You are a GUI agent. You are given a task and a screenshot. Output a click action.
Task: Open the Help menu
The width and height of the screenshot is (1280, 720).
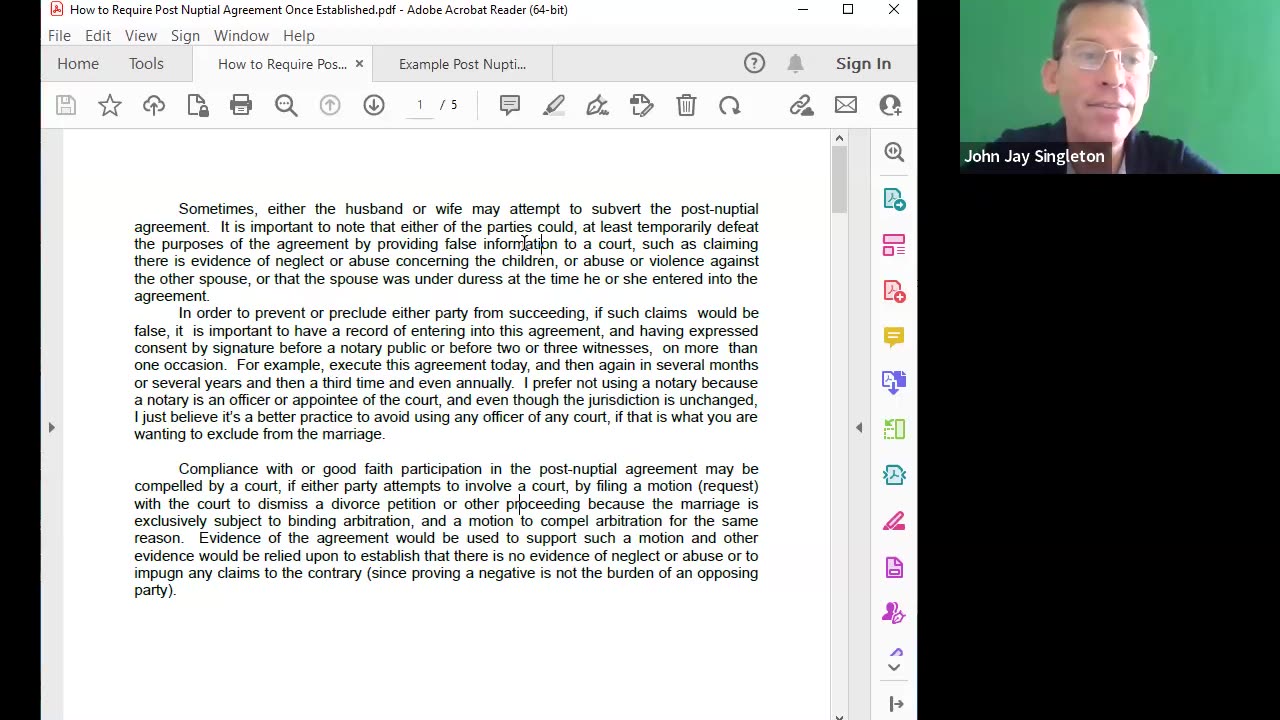[299, 35]
